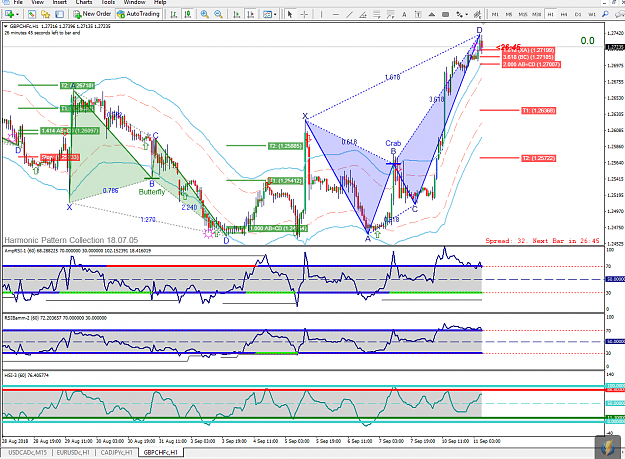Open the File menu
Viewport: 625px width, 459px height.
pos(18,2)
